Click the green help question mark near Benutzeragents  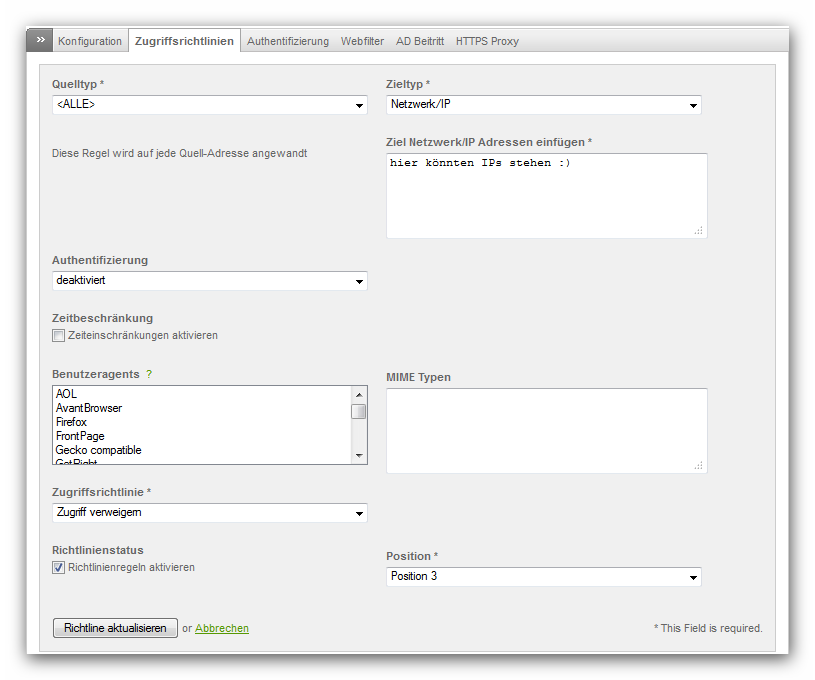pyautogui.click(x=149, y=374)
